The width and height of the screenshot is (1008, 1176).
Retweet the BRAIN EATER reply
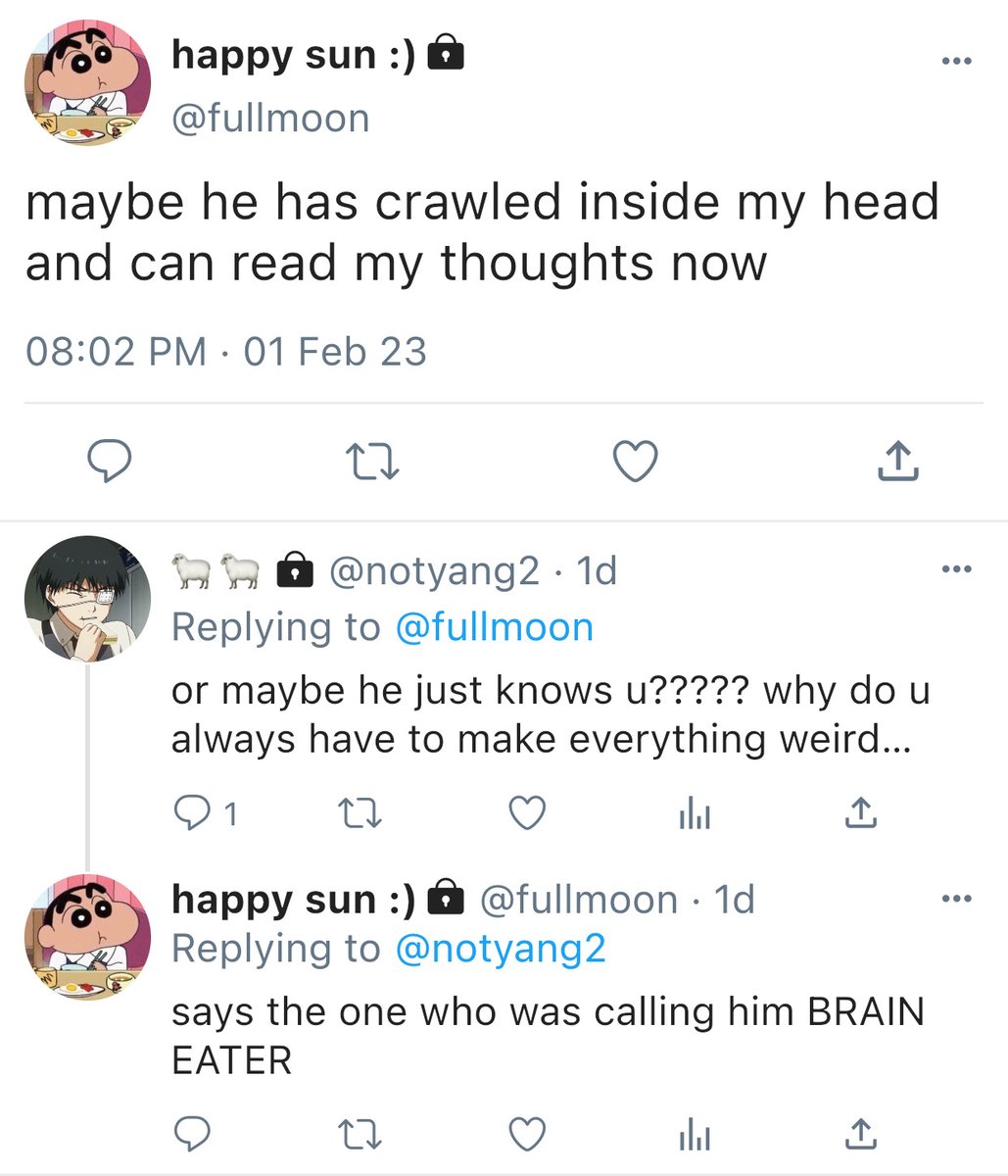pyautogui.click(x=360, y=1135)
